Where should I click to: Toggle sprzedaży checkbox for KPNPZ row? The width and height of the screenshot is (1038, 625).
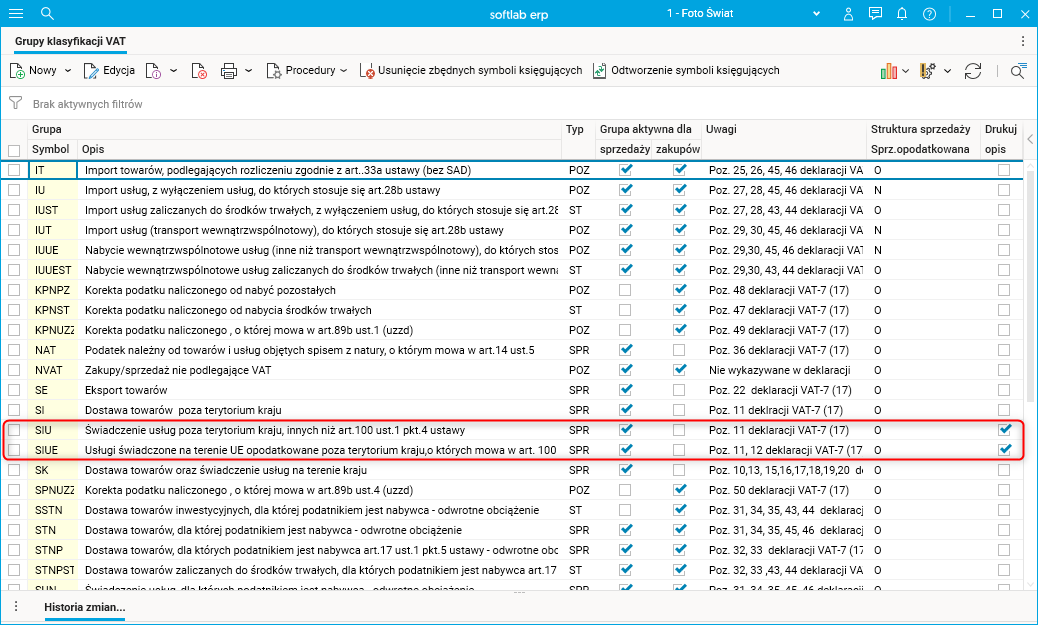625,290
